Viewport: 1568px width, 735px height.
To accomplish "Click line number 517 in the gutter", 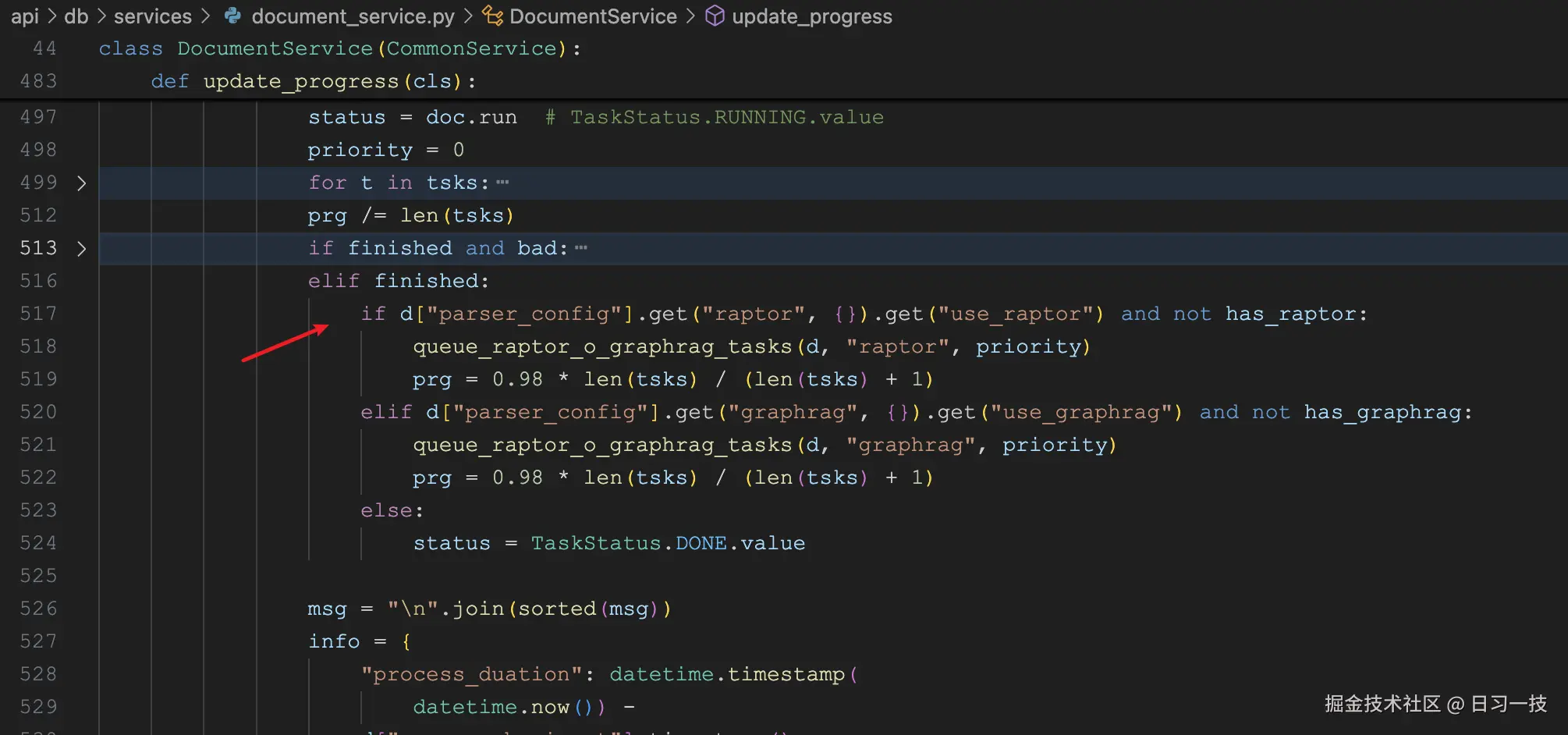I will click(37, 314).
